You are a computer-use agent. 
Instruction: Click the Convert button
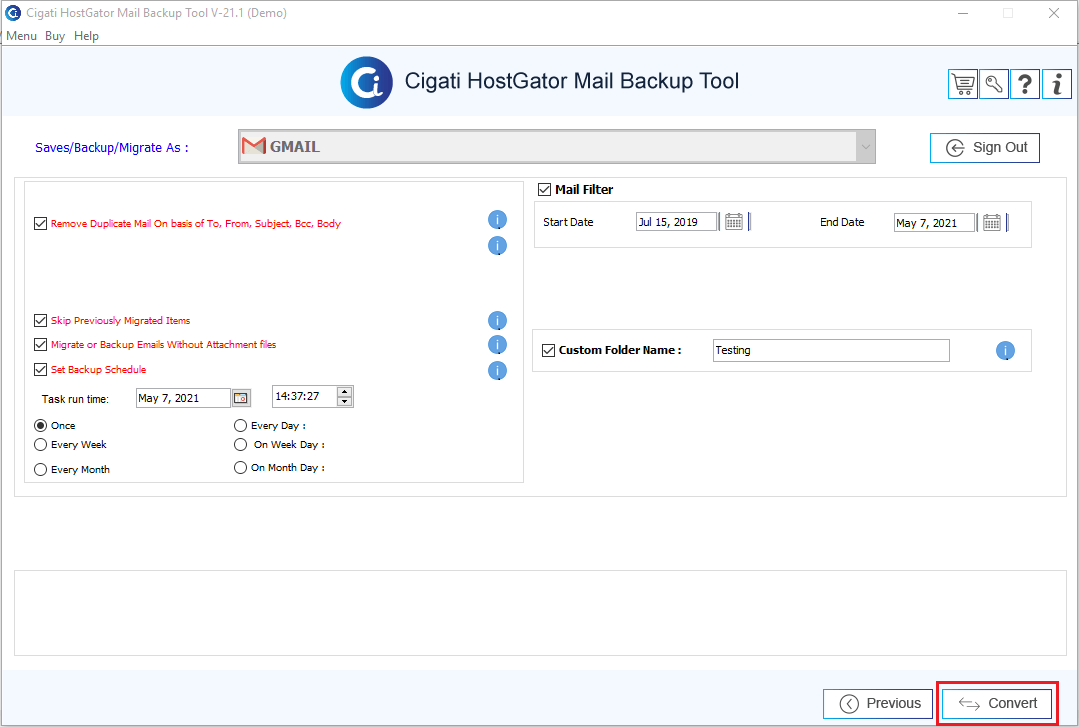click(x=997, y=704)
